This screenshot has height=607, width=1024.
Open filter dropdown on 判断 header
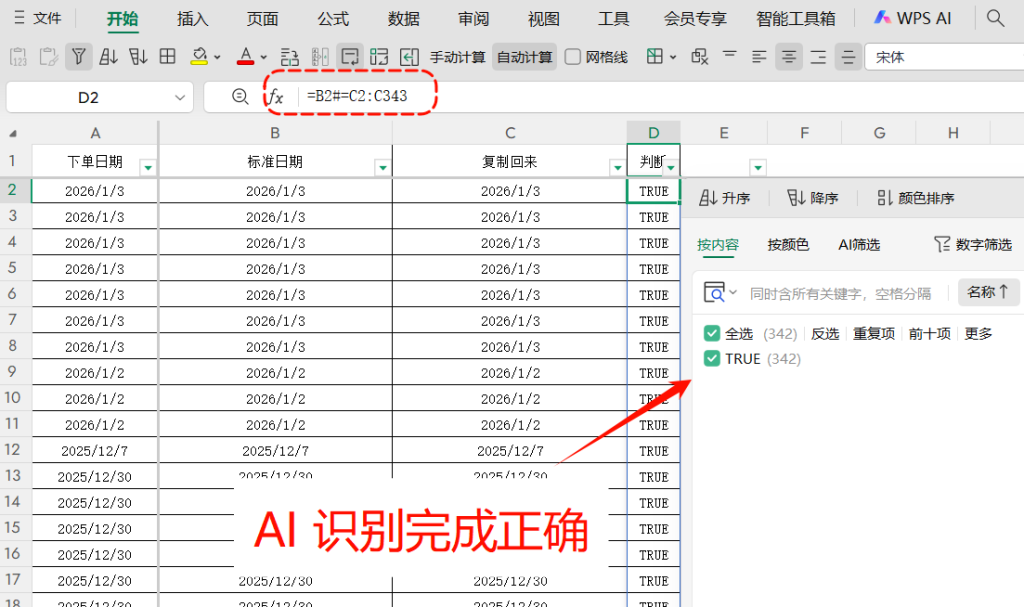[x=671, y=168]
